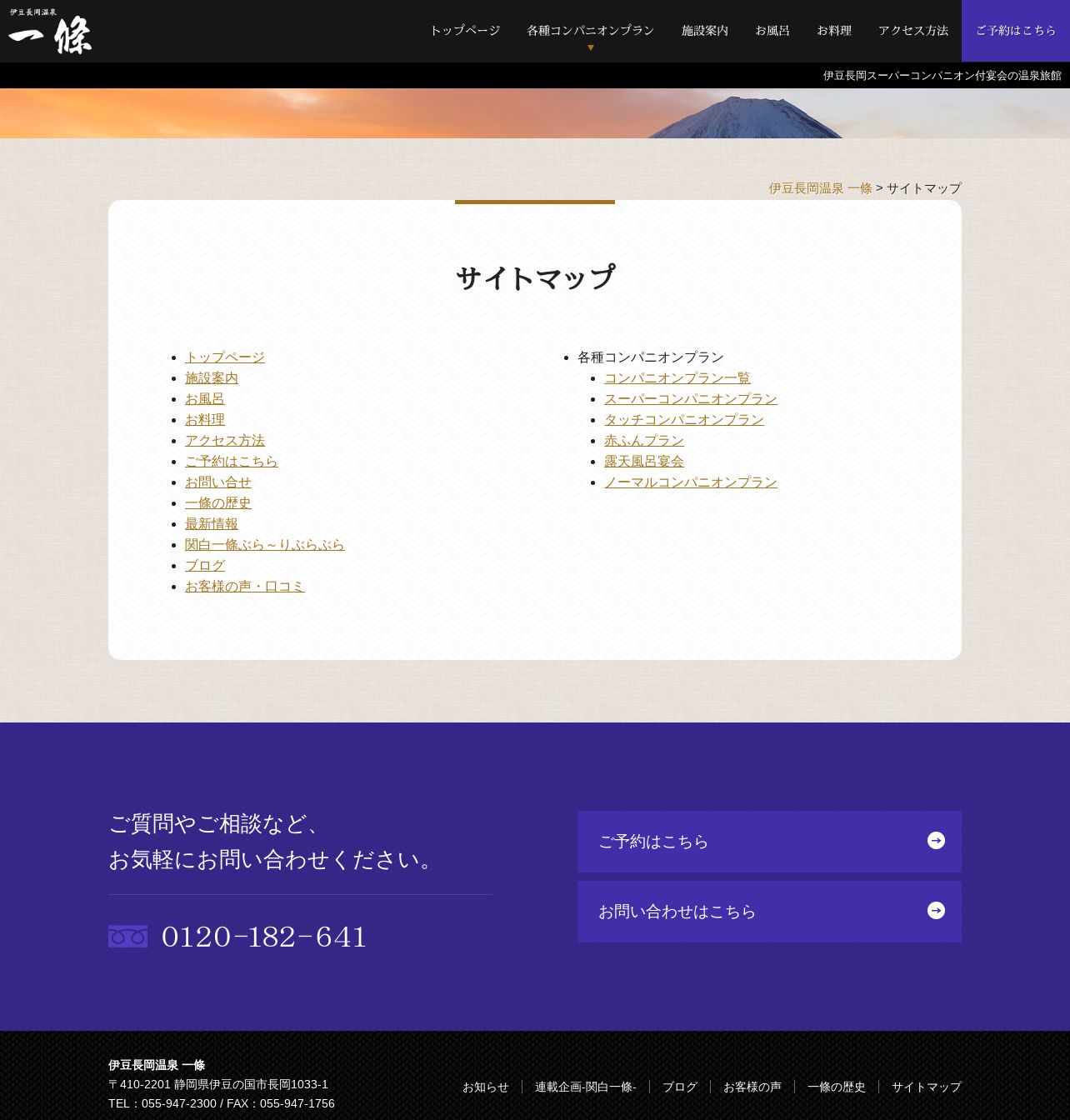Open 連載企画-関白一條- in the footer

click(586, 1087)
